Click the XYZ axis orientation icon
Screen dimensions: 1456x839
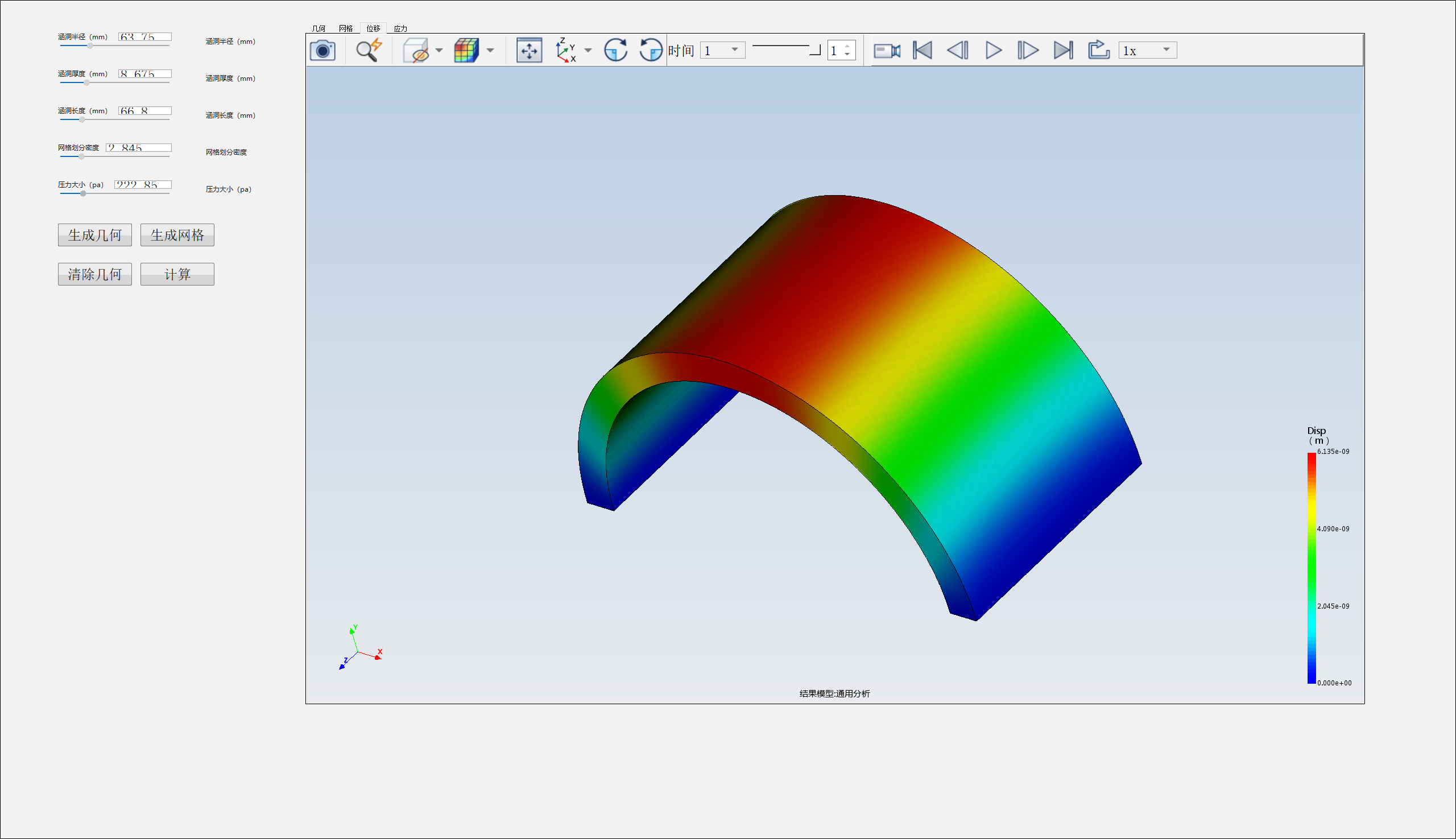click(565, 51)
